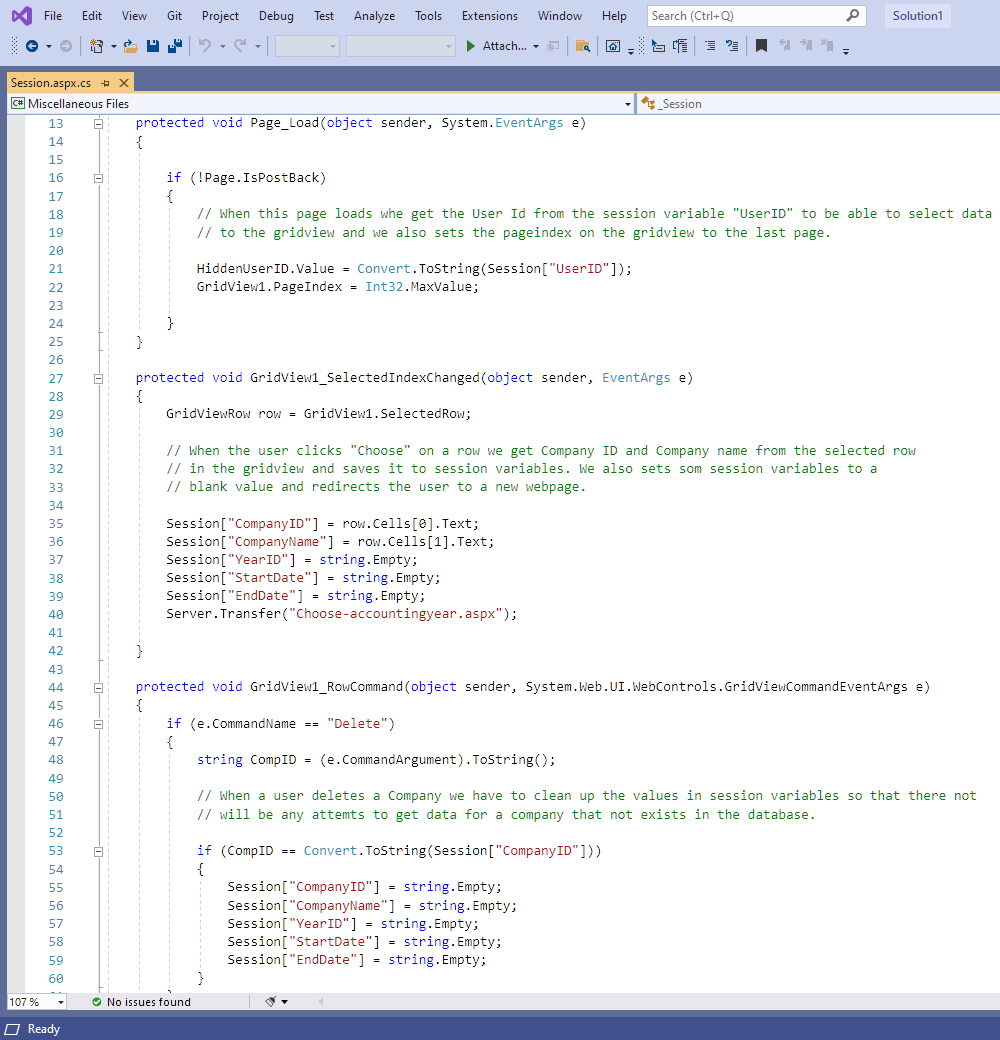
Task: Click the window-with-home toolbar icon
Action: 613,46
